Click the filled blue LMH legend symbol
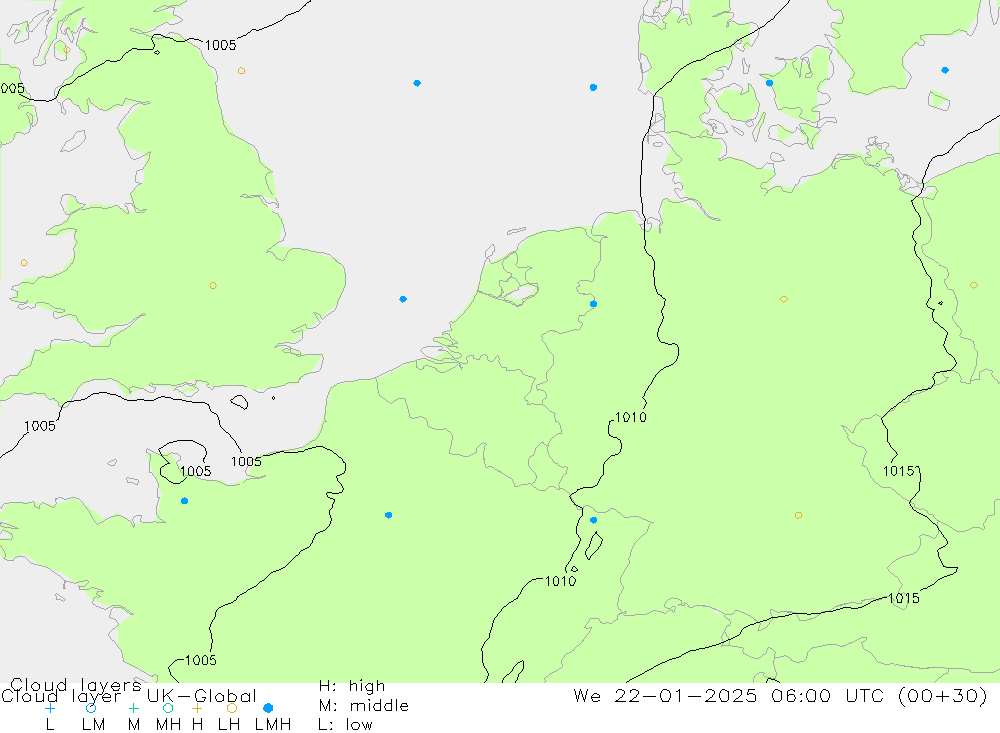Screen dimensions: 1000x733 pos(268,708)
